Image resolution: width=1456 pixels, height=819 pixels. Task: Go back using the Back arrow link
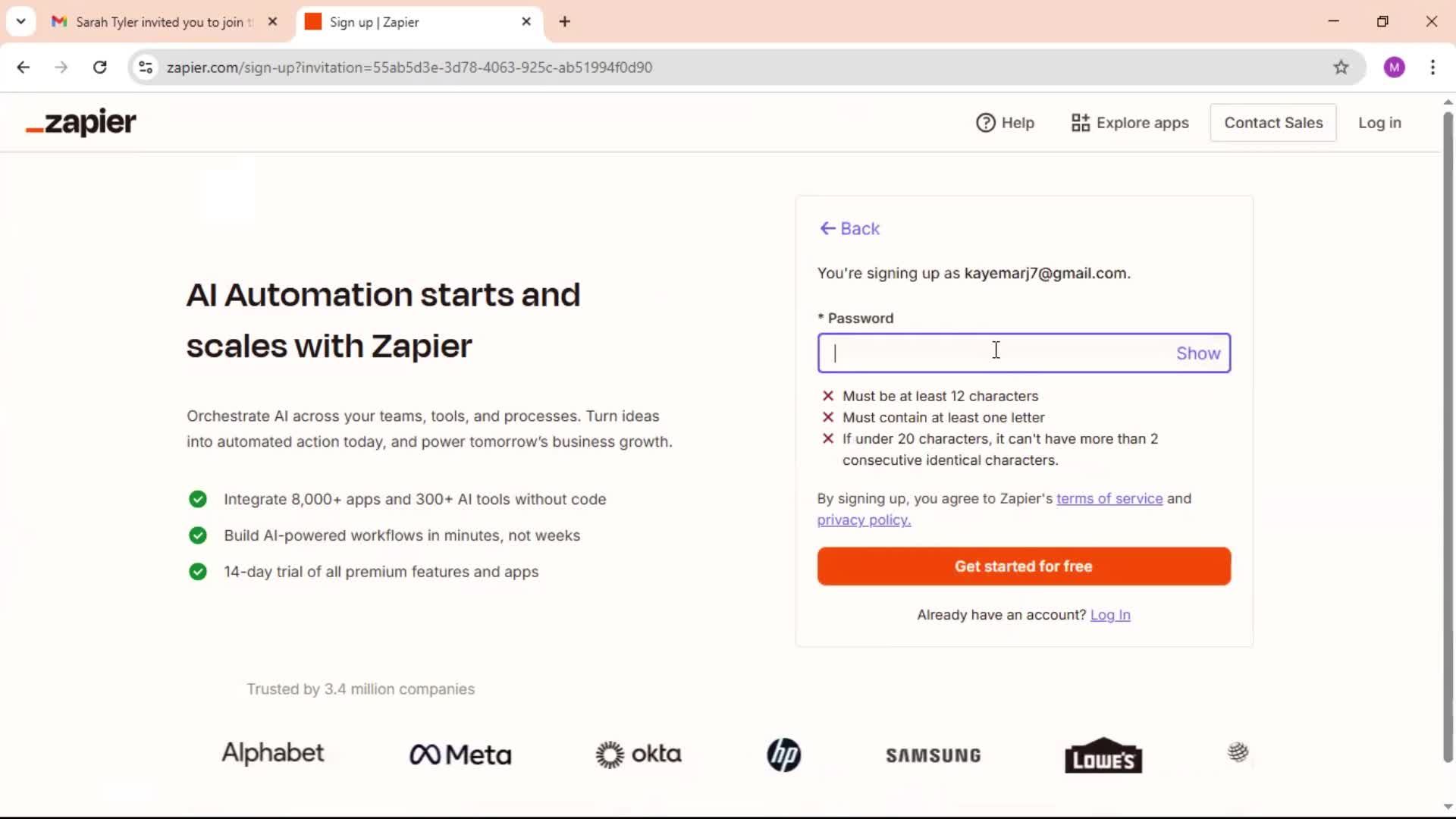click(x=849, y=228)
